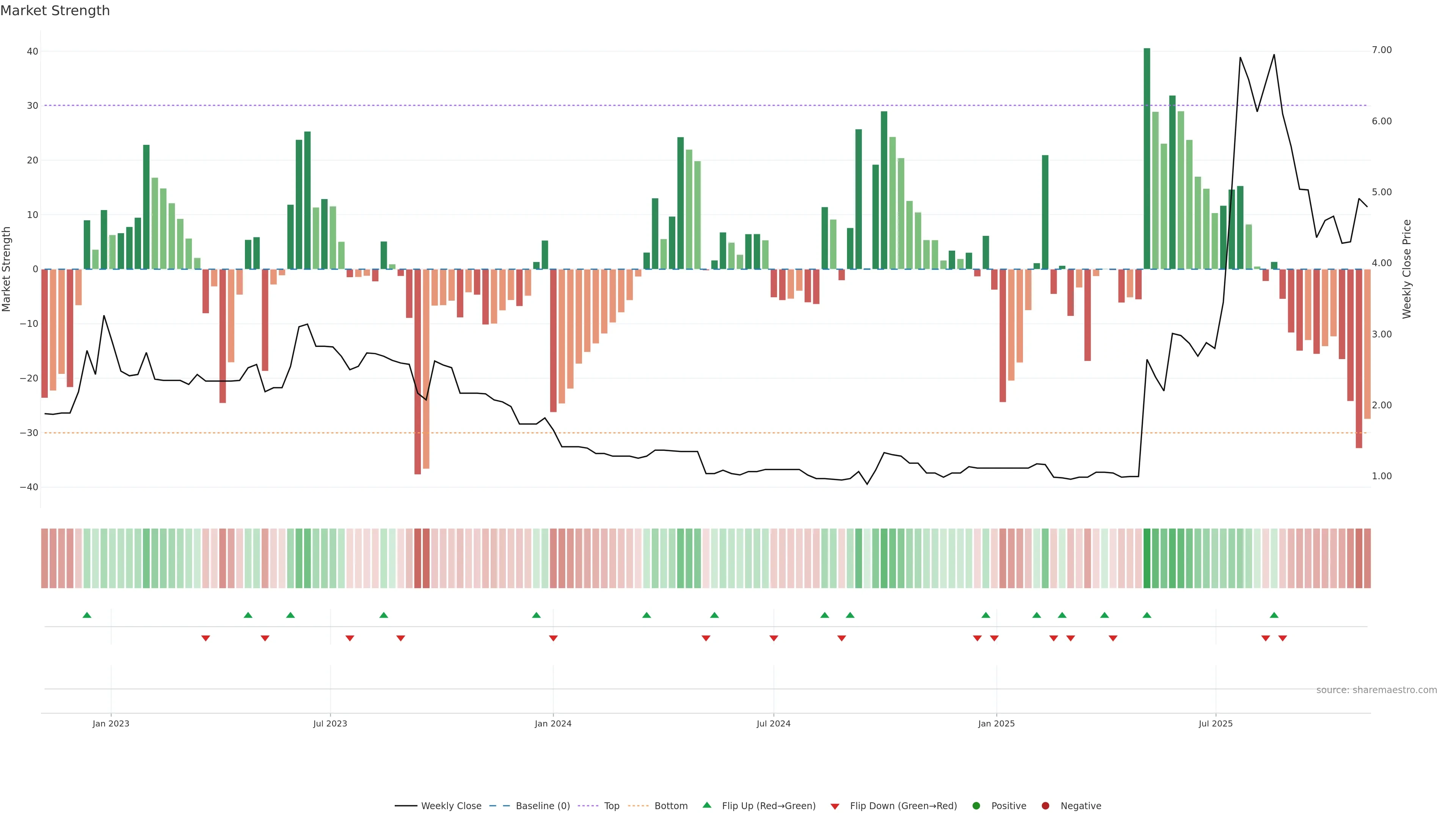Click the Market Strength chart title
The height and width of the screenshot is (819, 1456).
click(x=55, y=11)
